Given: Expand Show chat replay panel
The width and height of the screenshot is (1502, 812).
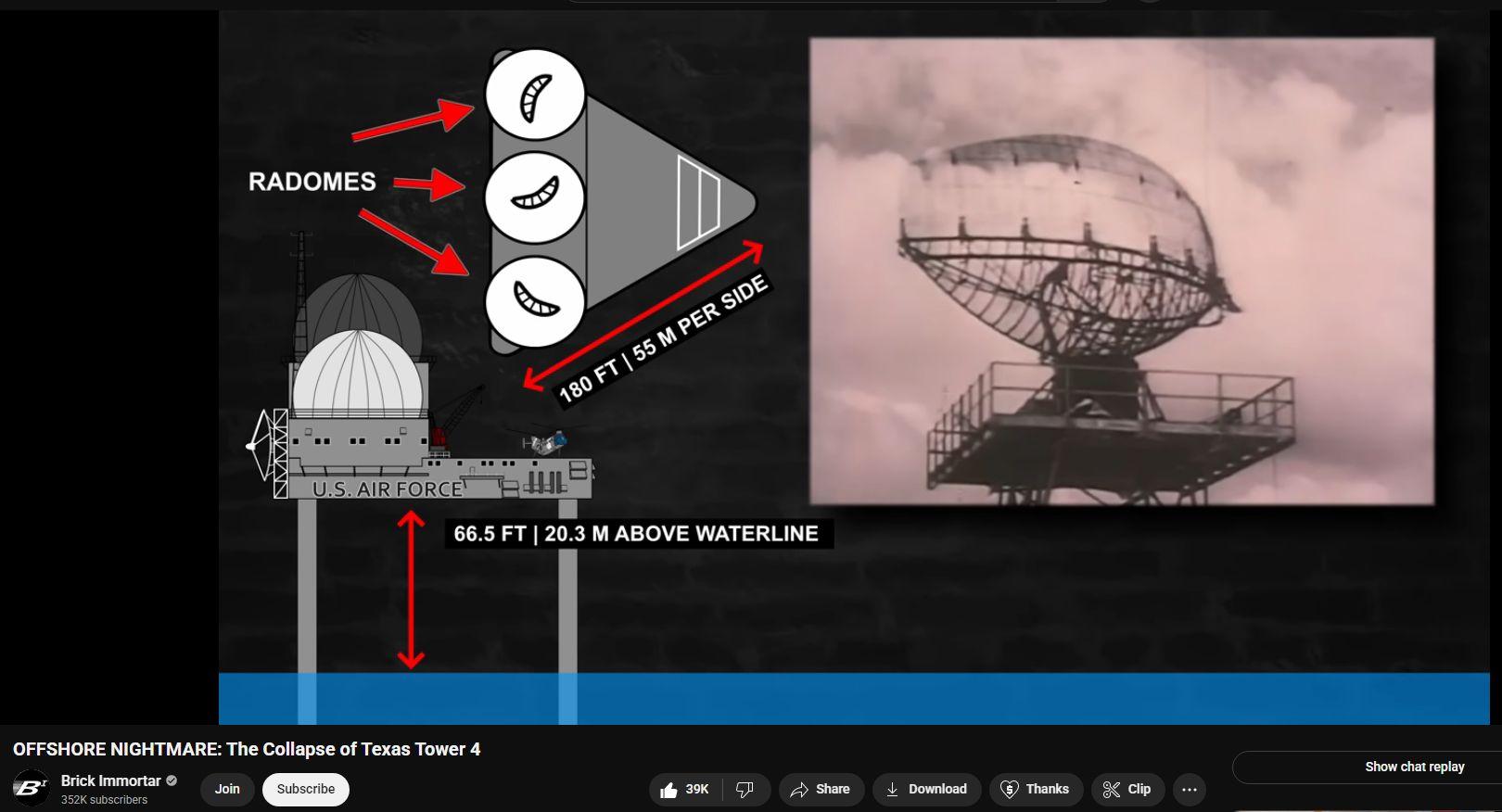Looking at the screenshot, I should pyautogui.click(x=1414, y=767).
